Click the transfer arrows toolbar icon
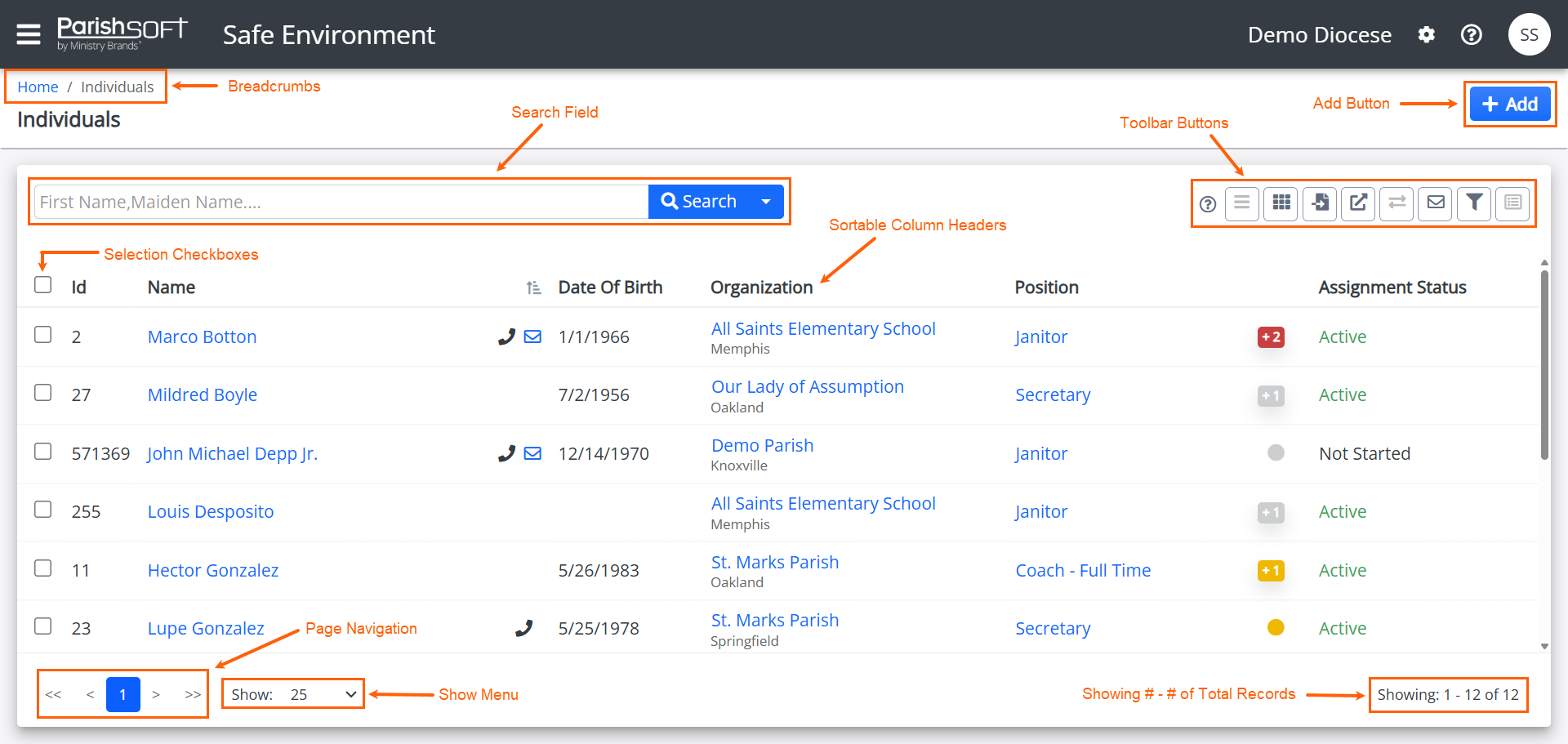Screen dimensions: 1568x744 click(x=1397, y=203)
